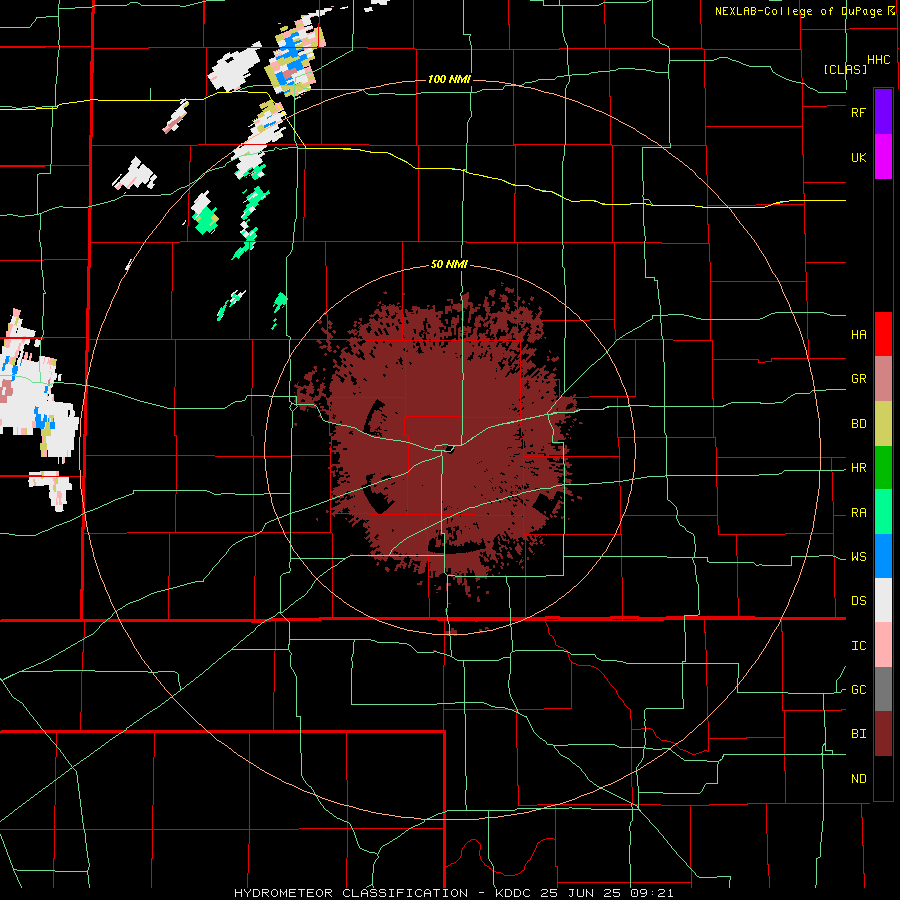Image resolution: width=900 pixels, height=900 pixels.
Task: Click the IC legend label
Action: [x=858, y=646]
